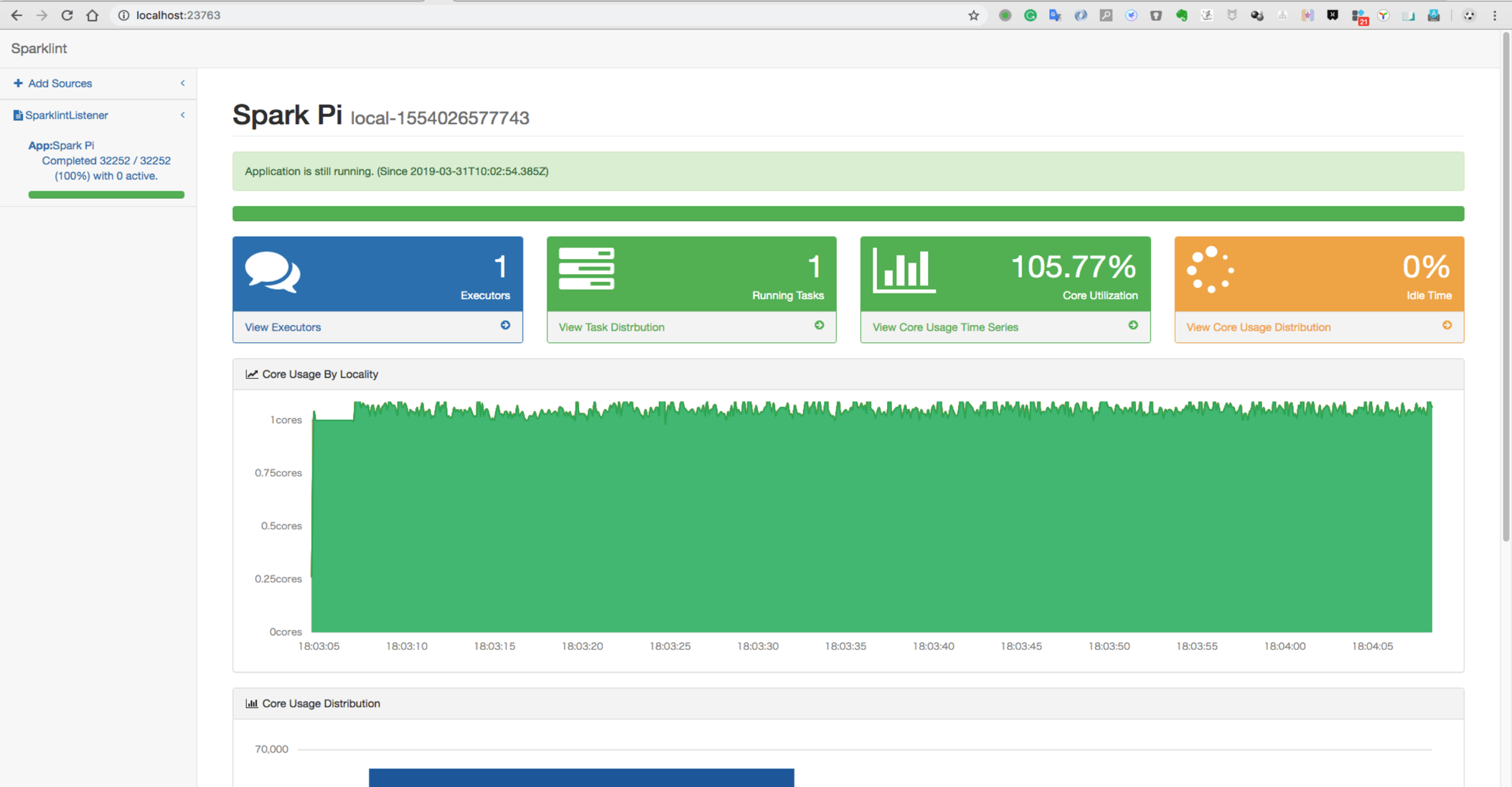The height and width of the screenshot is (787, 1512).
Task: Collapse the SparklintListener chevron
Action: [182, 115]
